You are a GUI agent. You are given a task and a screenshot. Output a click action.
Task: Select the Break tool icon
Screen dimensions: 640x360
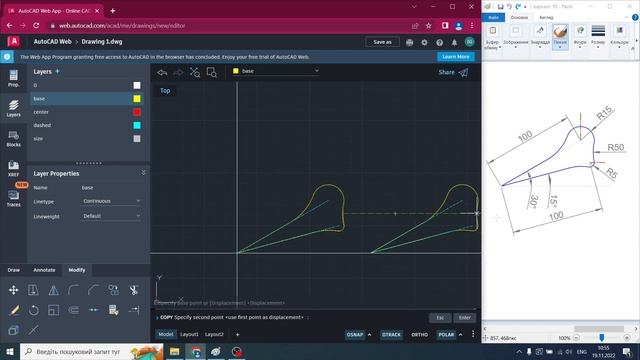pos(93,310)
